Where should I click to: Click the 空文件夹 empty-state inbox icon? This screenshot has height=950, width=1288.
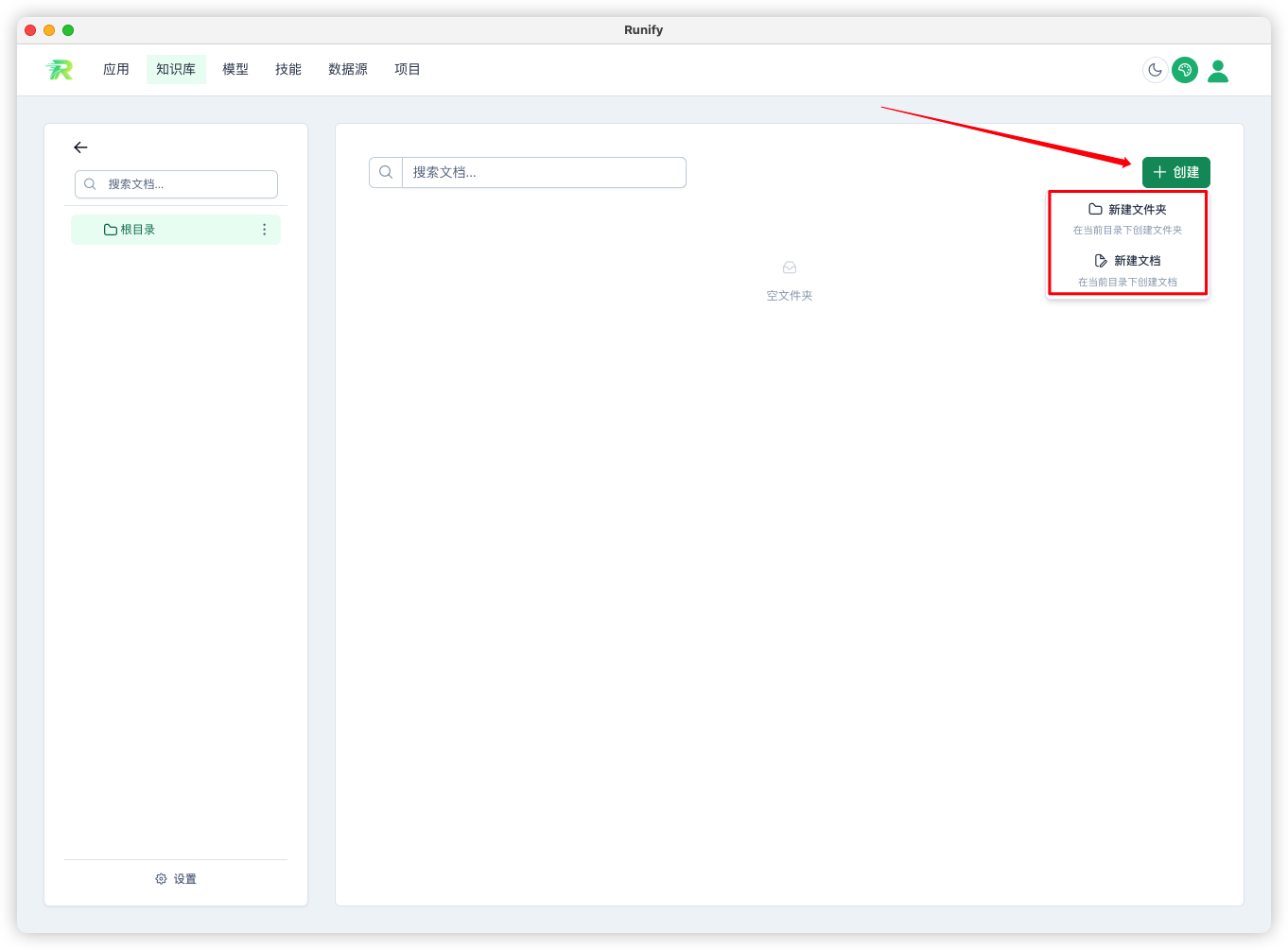pos(790,268)
